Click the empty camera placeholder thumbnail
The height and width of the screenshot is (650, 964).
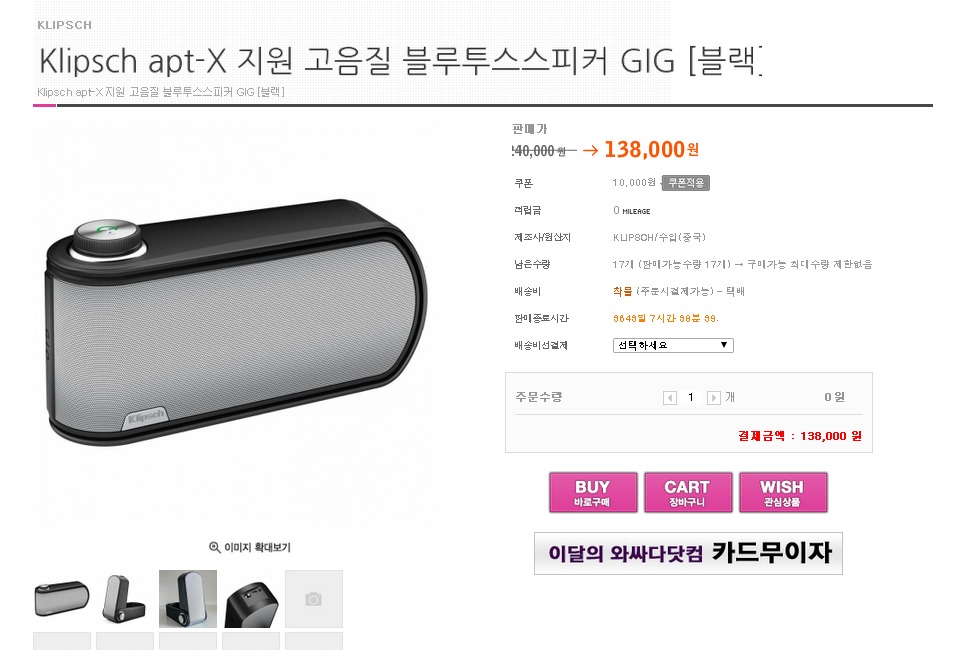tap(314, 599)
